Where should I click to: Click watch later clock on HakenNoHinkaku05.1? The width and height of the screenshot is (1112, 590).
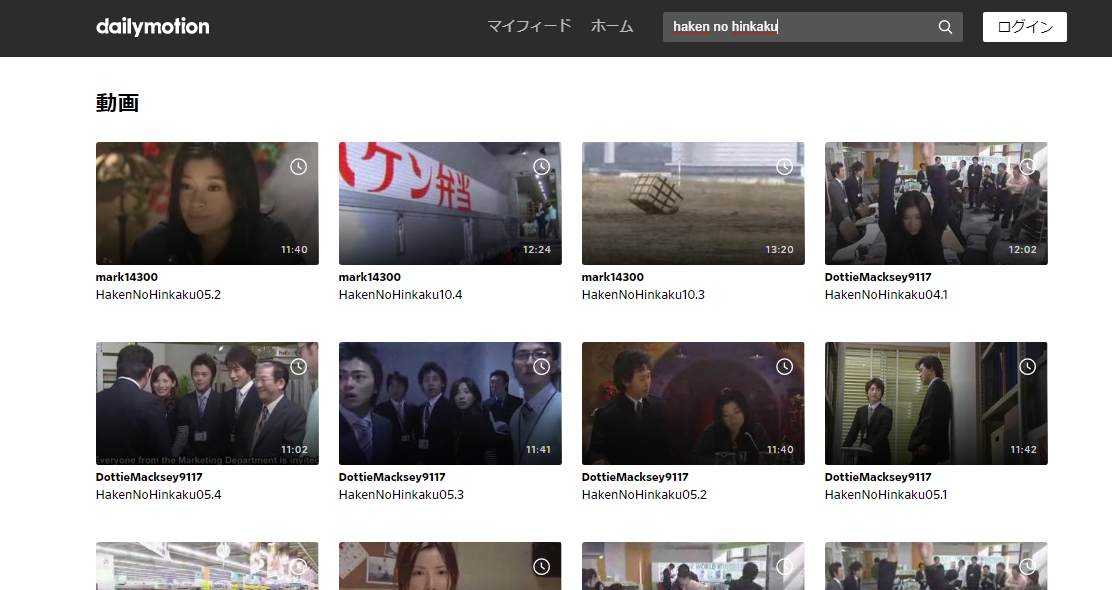click(x=1028, y=367)
